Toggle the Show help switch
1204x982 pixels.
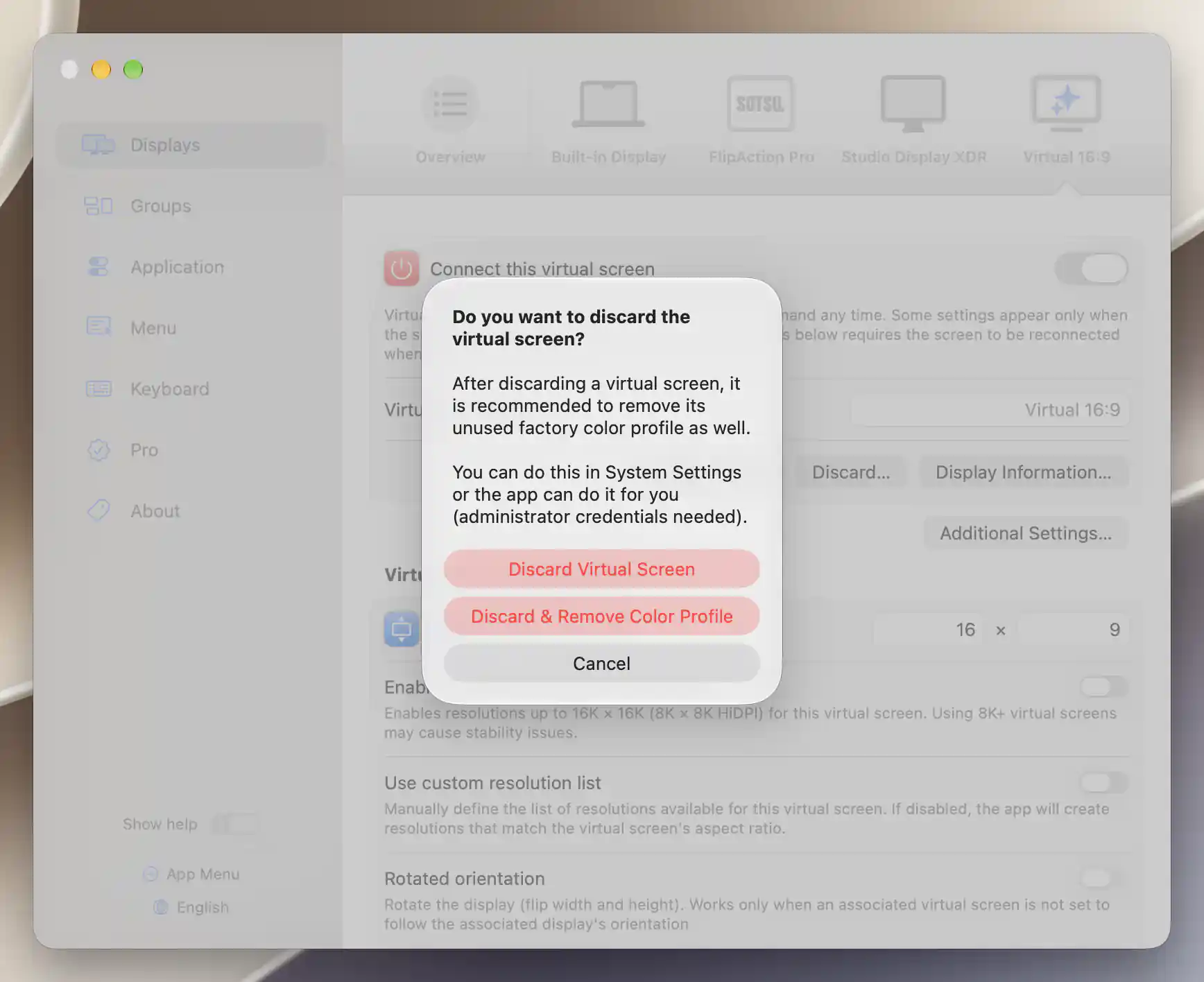235,825
